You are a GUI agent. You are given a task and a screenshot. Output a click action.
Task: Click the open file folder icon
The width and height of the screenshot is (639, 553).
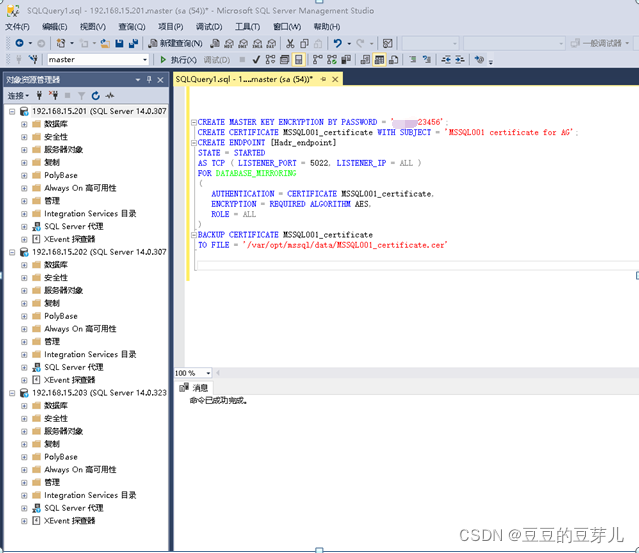tap(105, 43)
